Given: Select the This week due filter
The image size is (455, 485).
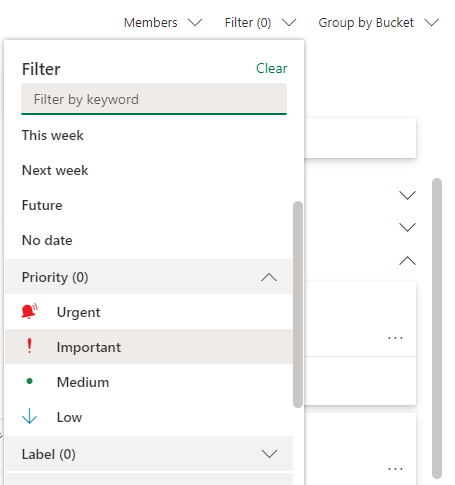Looking at the screenshot, I should coord(53,135).
